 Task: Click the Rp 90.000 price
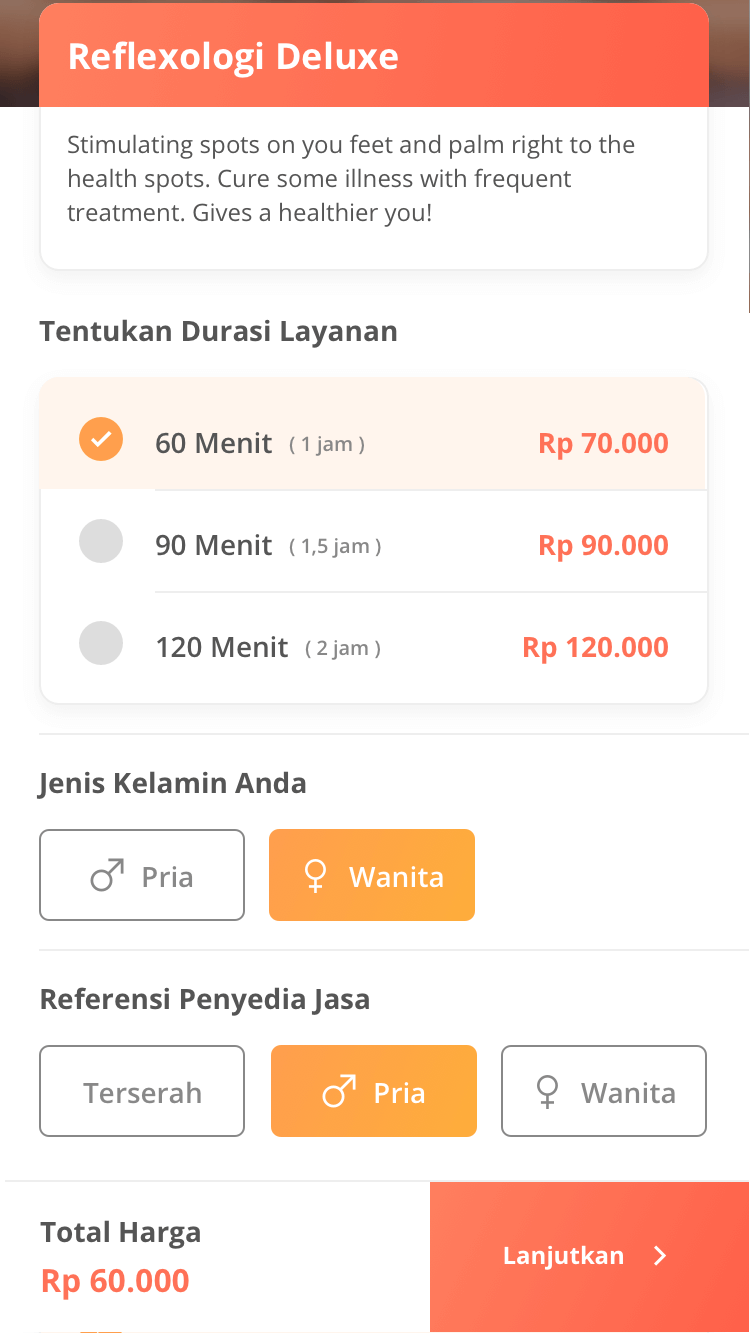click(603, 545)
